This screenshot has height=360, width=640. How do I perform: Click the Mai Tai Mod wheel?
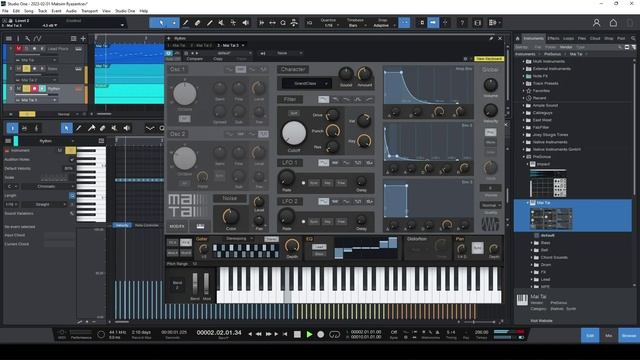207,283
